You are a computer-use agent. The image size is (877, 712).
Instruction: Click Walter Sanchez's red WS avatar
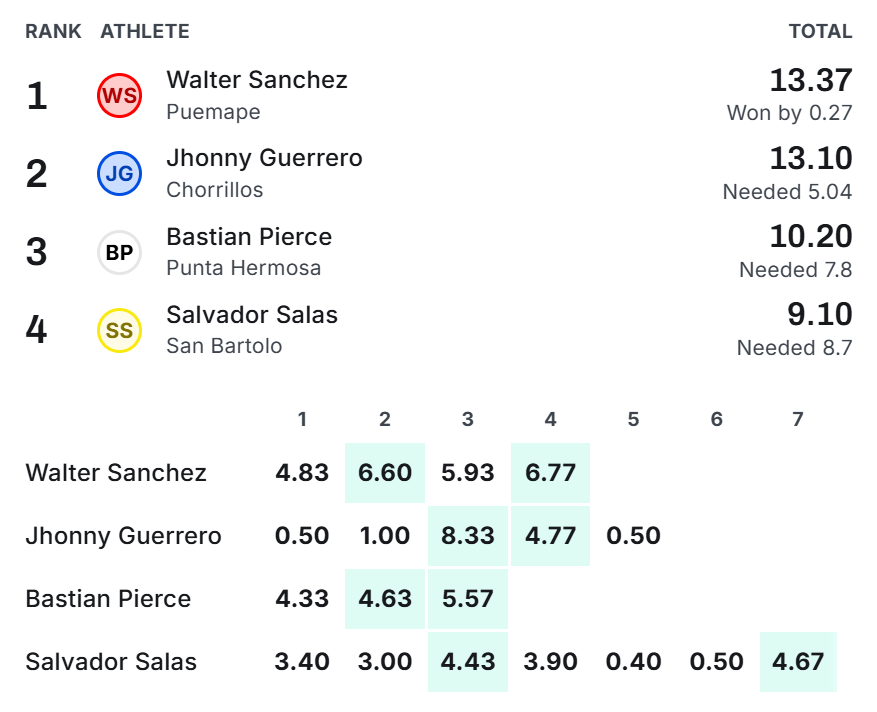[x=119, y=96]
